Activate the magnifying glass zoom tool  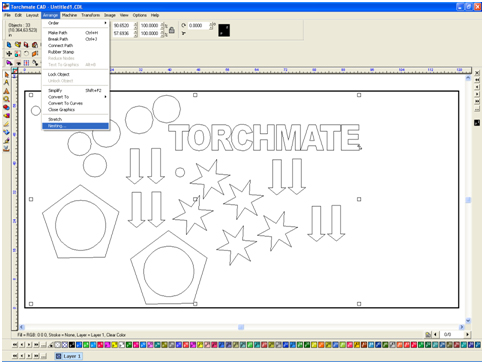[6, 99]
